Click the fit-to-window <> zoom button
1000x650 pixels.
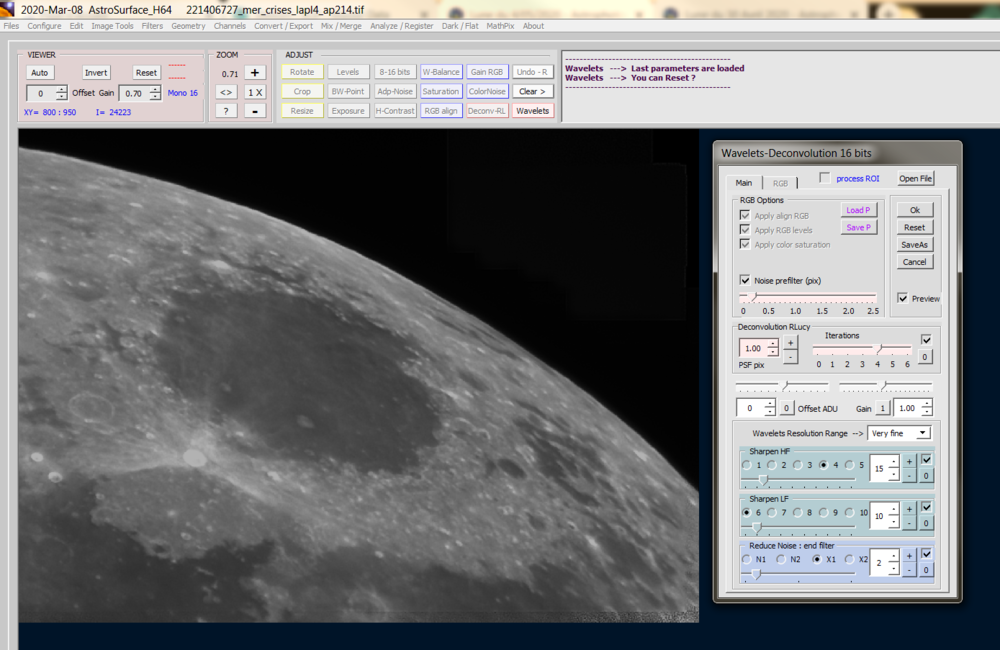pyautogui.click(x=226, y=92)
